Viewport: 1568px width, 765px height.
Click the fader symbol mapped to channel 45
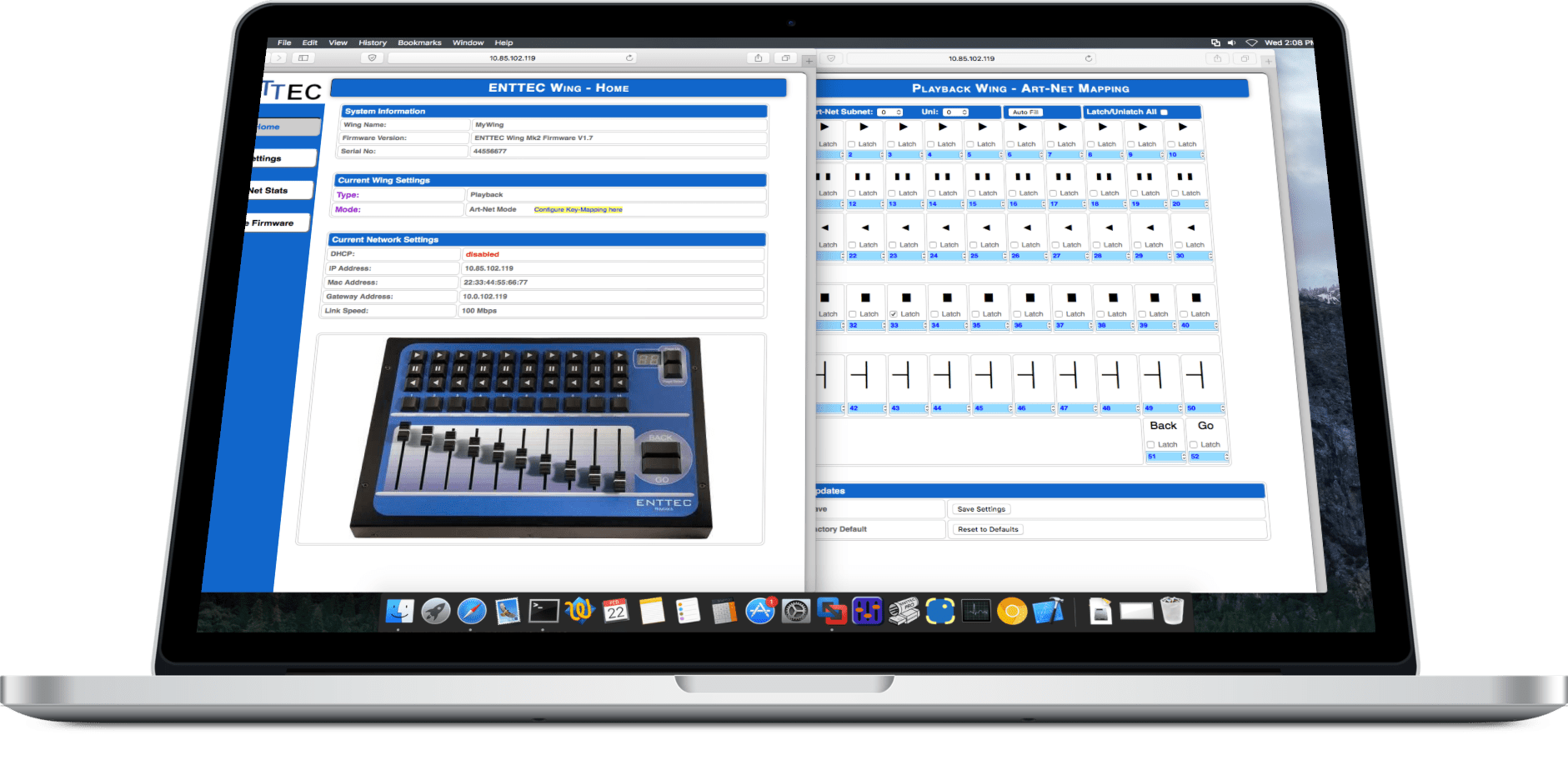tap(984, 376)
